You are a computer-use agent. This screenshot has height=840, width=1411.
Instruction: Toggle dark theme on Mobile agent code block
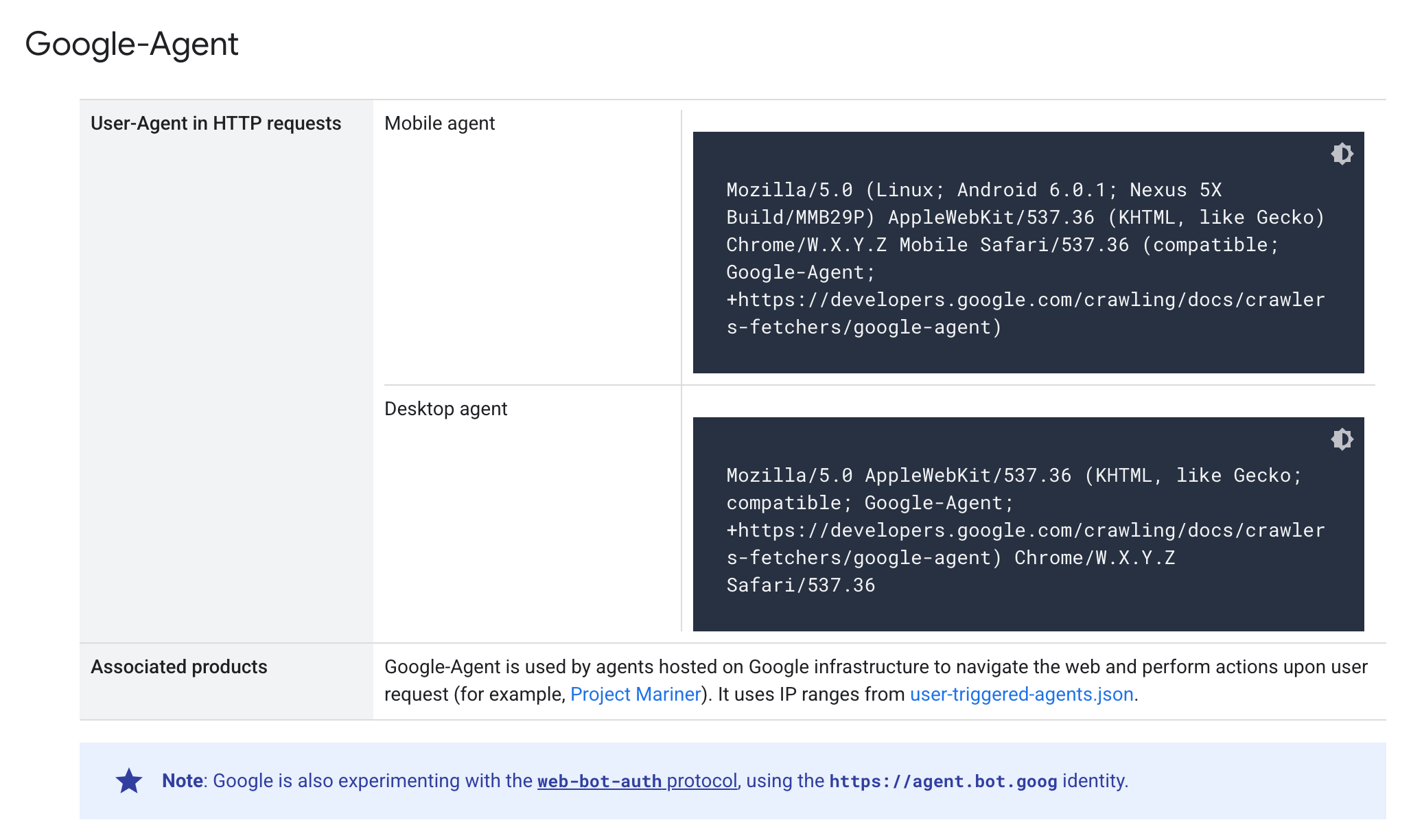tap(1342, 154)
